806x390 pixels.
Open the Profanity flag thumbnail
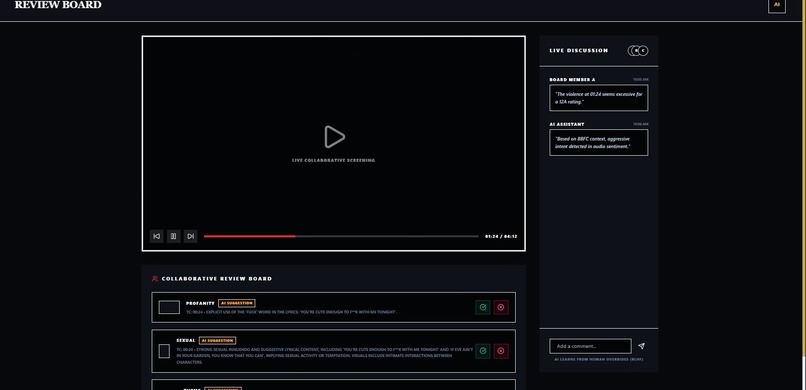[169, 307]
